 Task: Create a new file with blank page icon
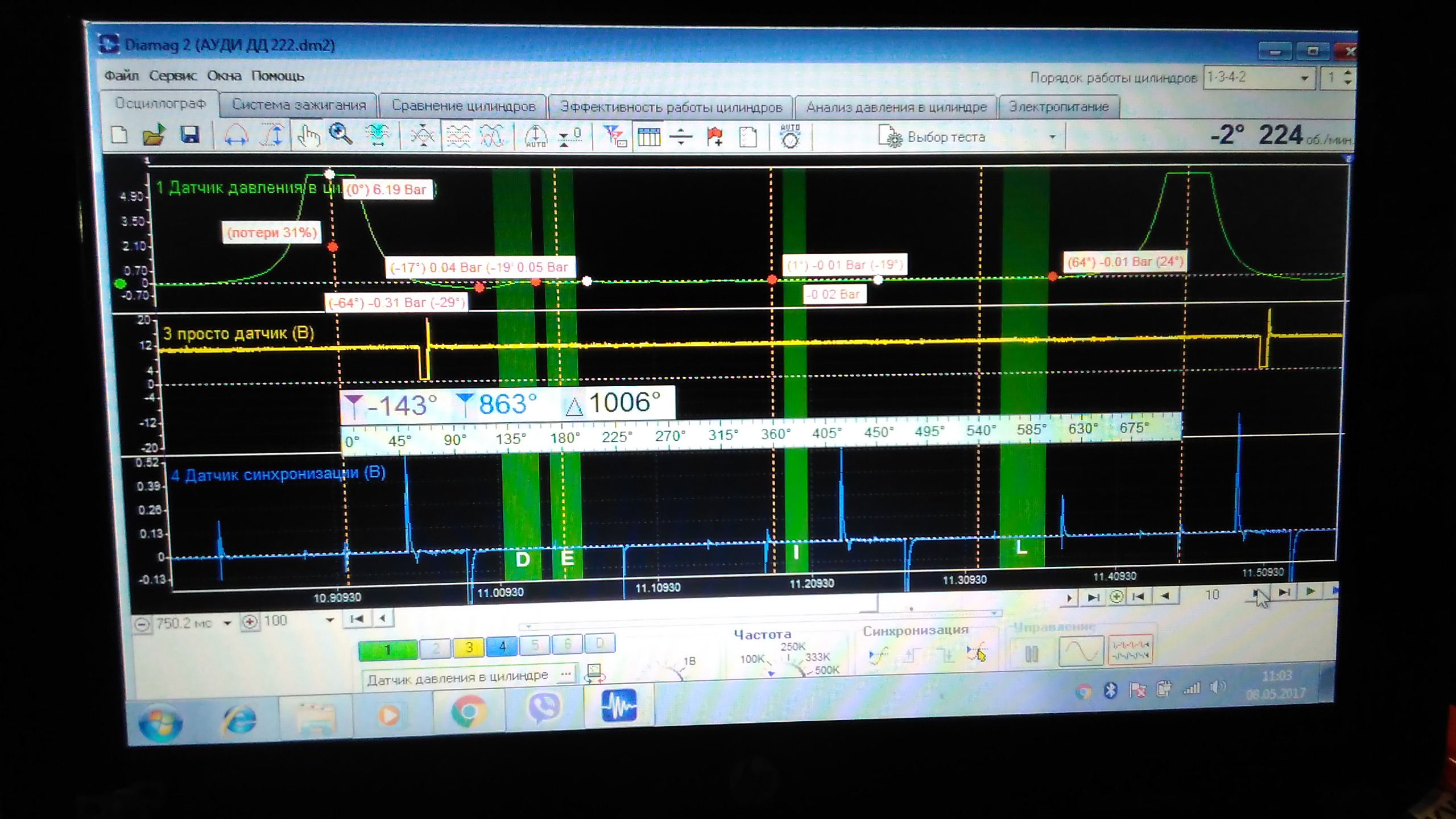click(119, 135)
